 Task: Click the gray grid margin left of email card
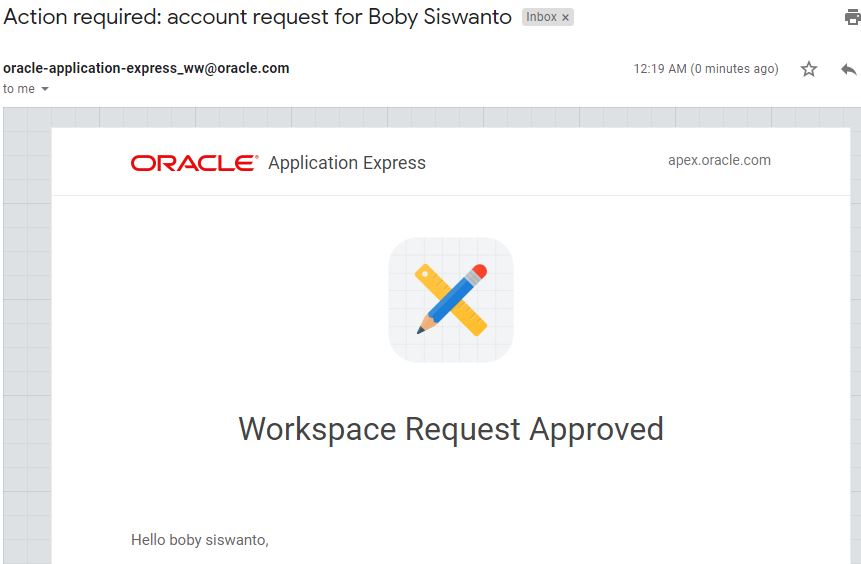27,330
